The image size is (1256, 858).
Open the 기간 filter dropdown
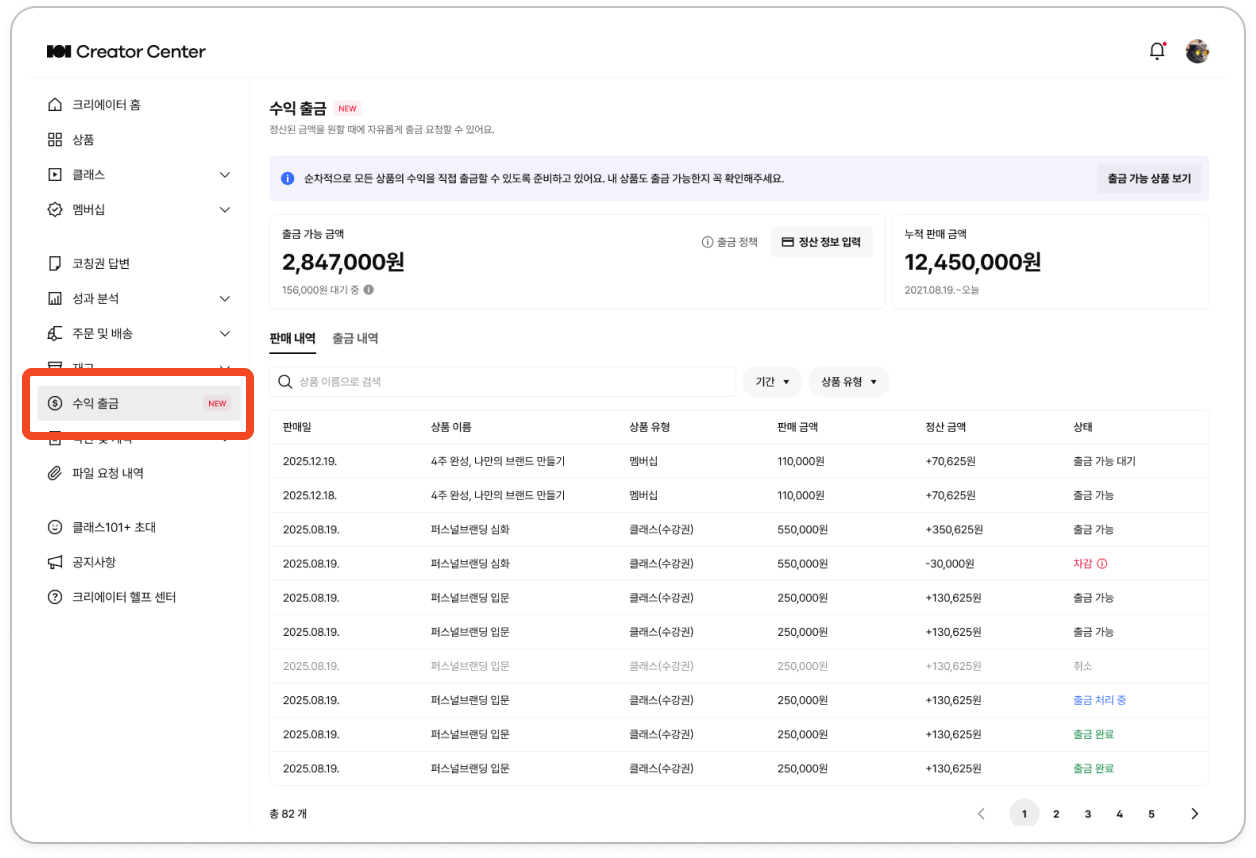(x=772, y=382)
